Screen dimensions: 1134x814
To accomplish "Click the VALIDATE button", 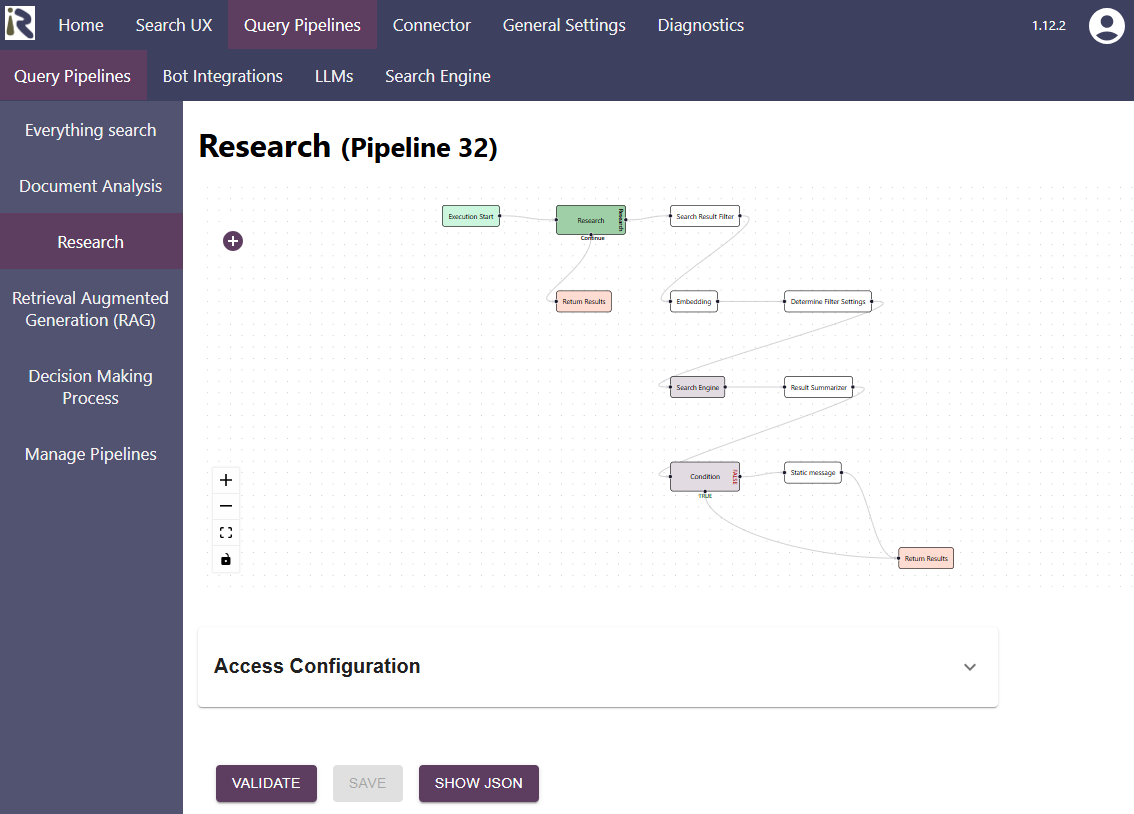I will click(266, 783).
